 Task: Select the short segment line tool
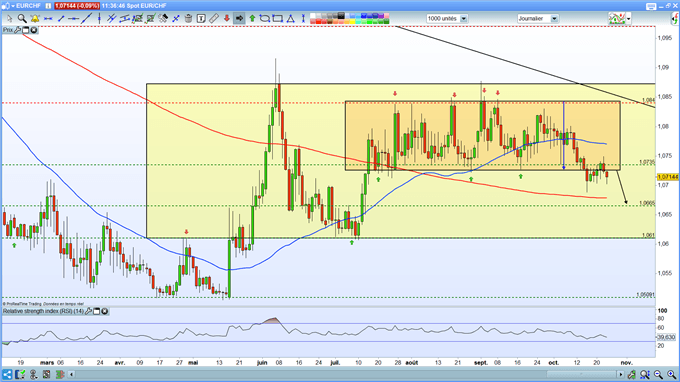[61, 18]
